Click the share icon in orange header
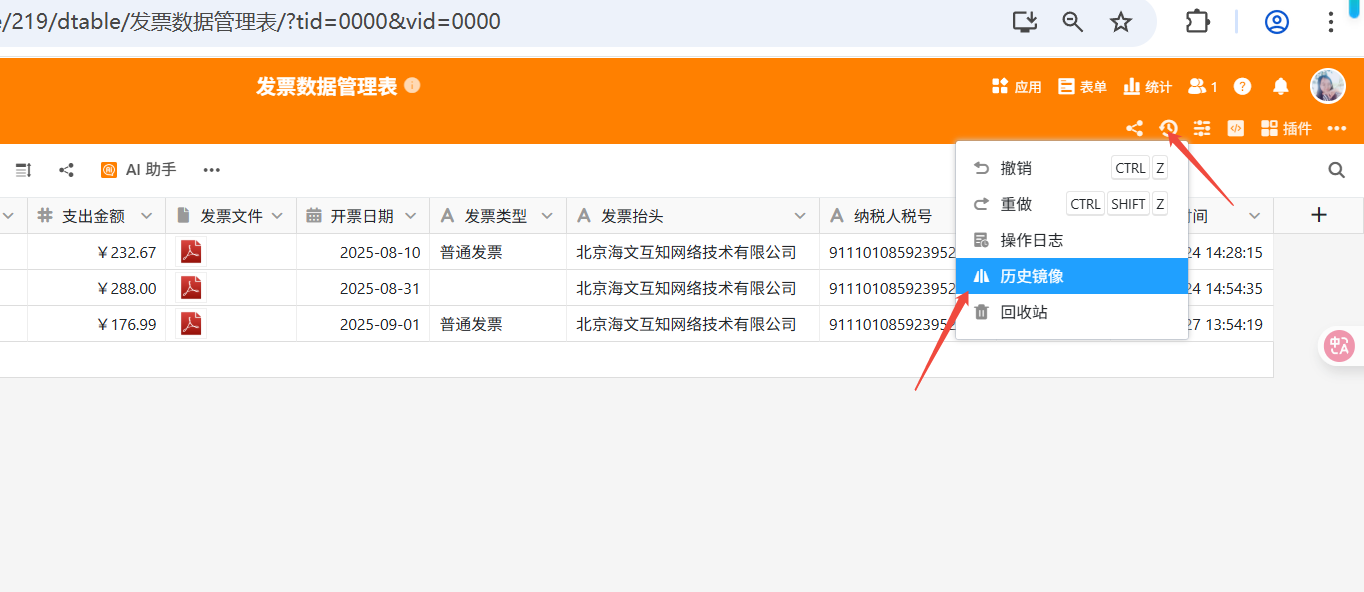The width and height of the screenshot is (1364, 592). (x=1134, y=128)
